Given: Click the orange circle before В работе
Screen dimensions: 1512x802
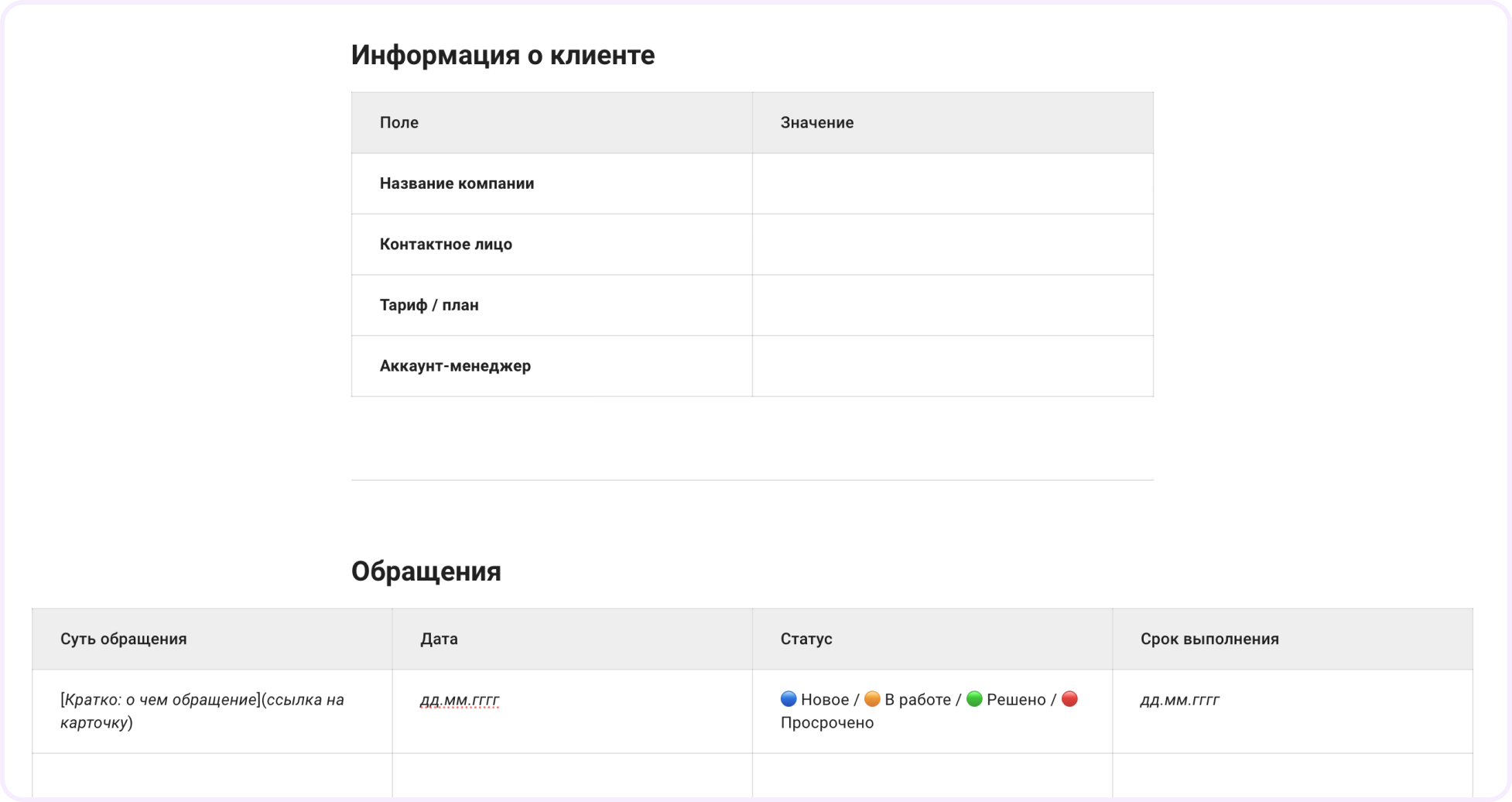Looking at the screenshot, I should [x=872, y=699].
